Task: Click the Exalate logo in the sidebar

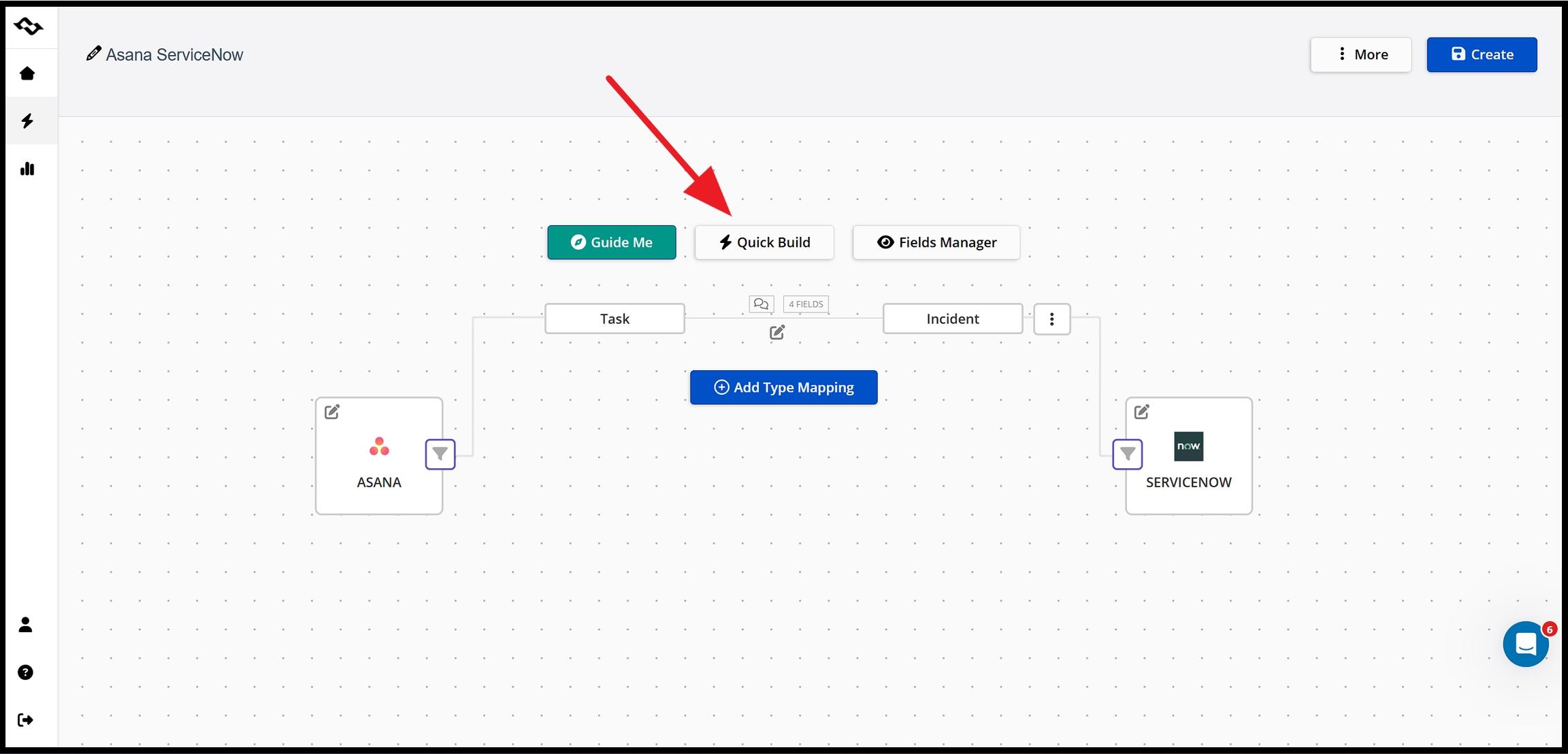Action: pos(28,27)
